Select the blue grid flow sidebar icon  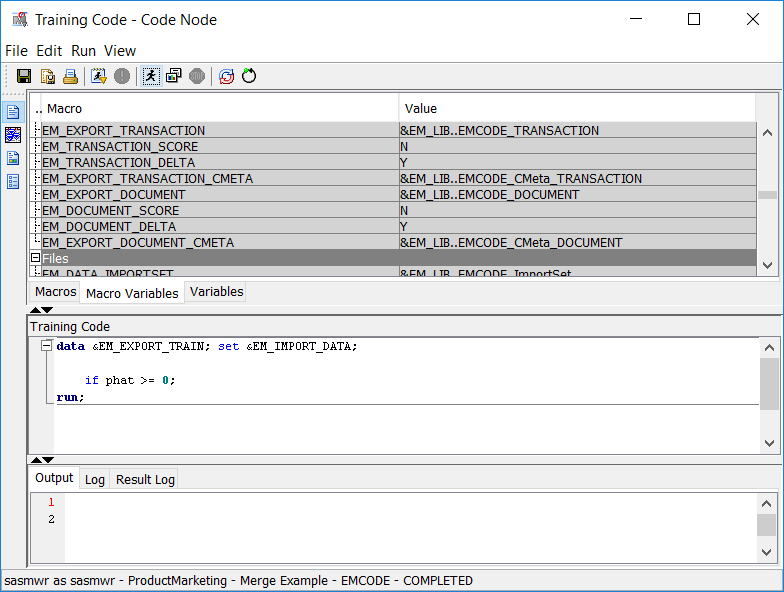(13, 134)
